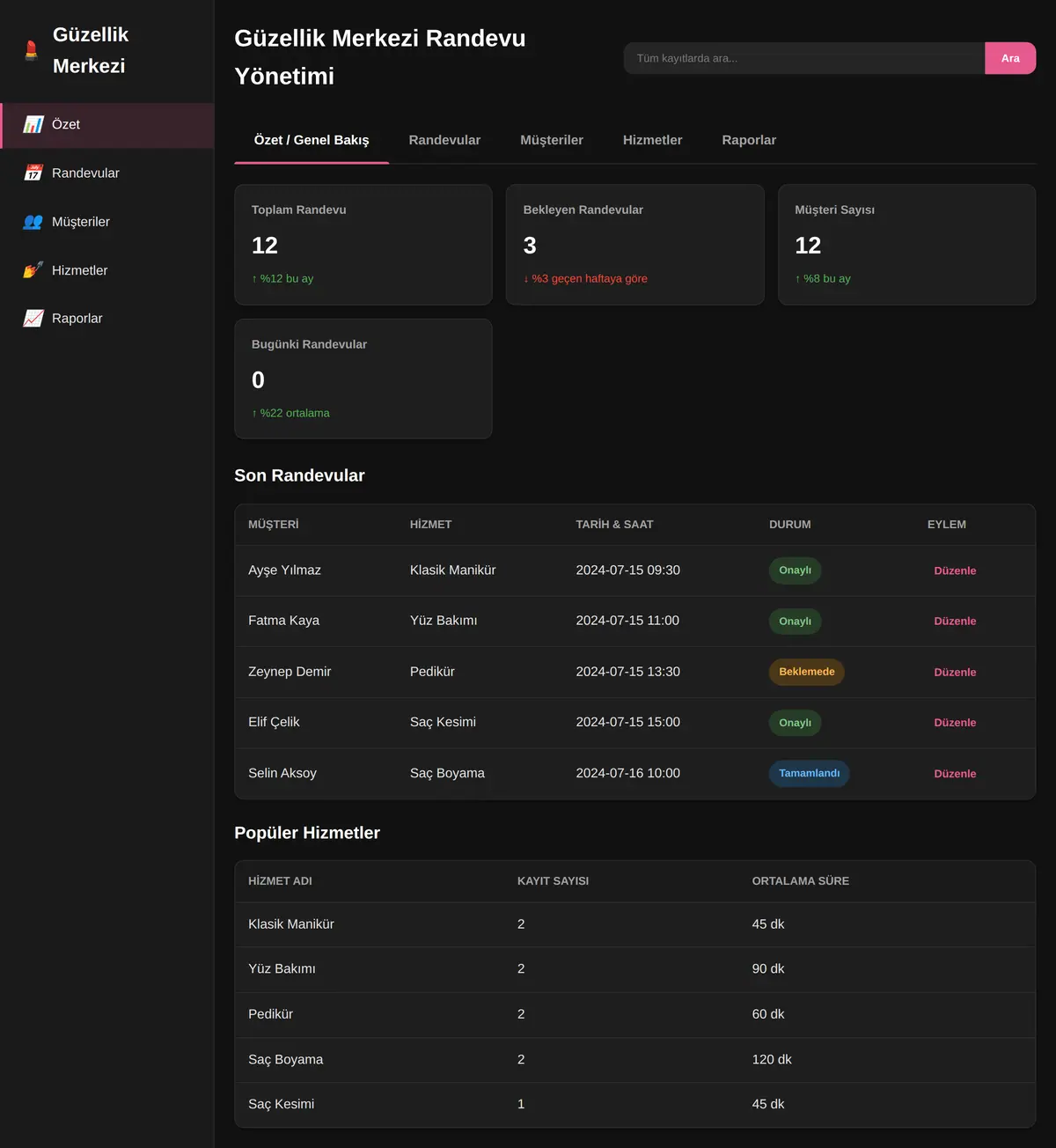Click the Ara search button
The width and height of the screenshot is (1056, 1148).
click(1010, 58)
